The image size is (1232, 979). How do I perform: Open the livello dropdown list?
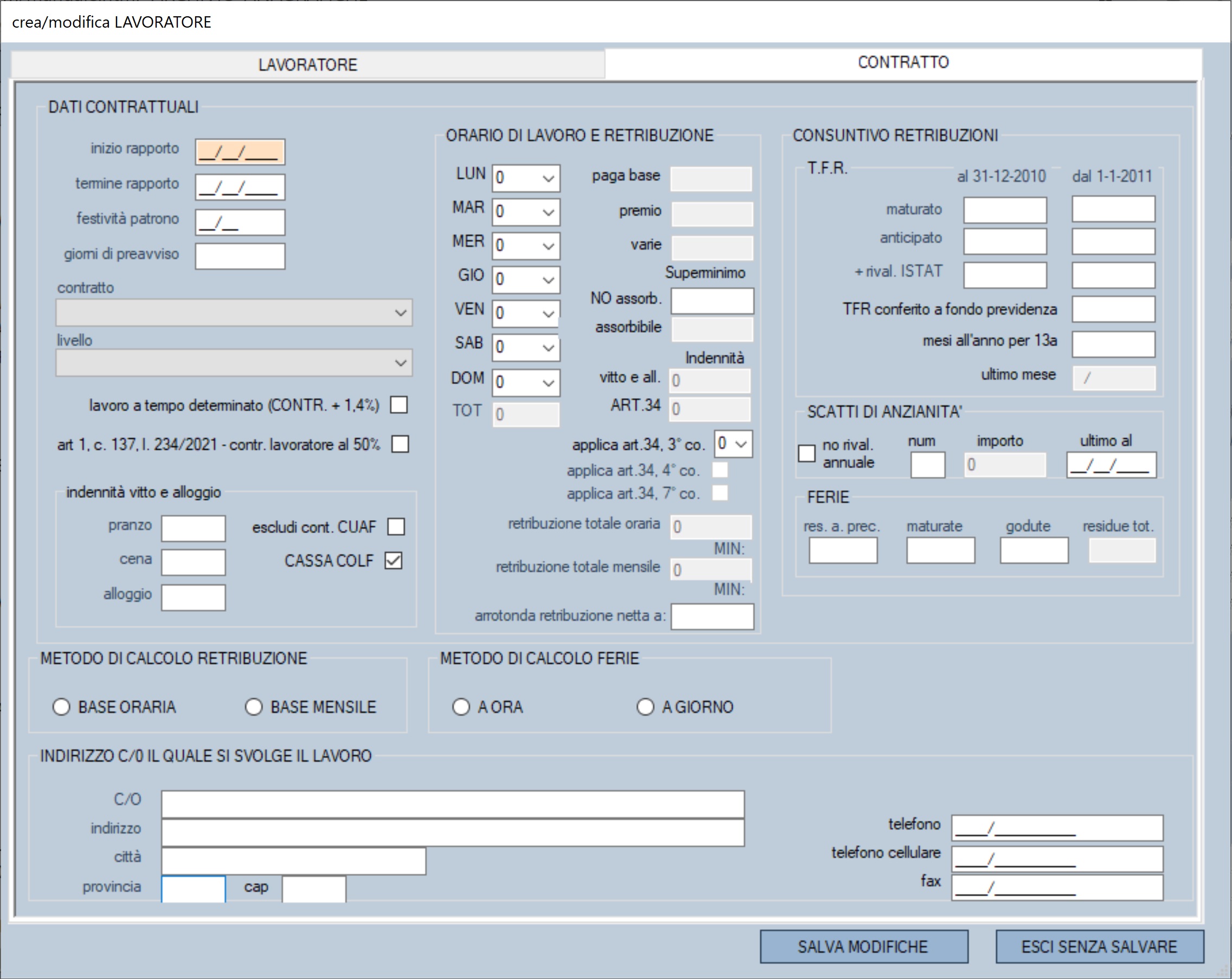tap(234, 362)
